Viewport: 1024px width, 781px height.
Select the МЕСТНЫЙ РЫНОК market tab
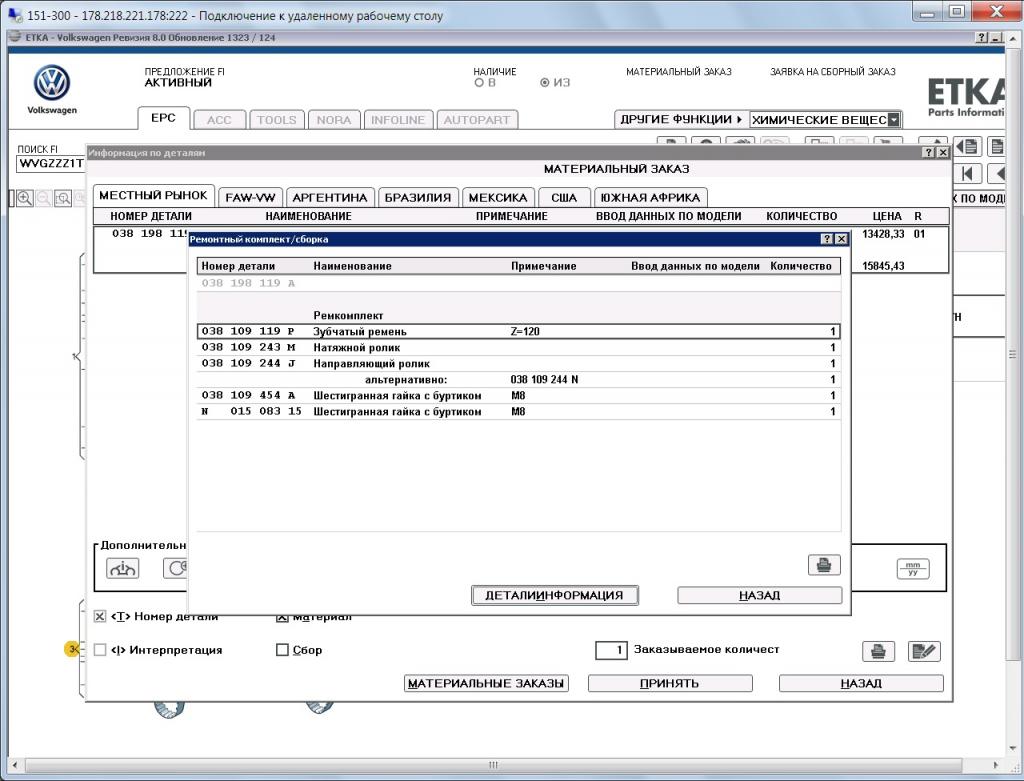click(153, 195)
